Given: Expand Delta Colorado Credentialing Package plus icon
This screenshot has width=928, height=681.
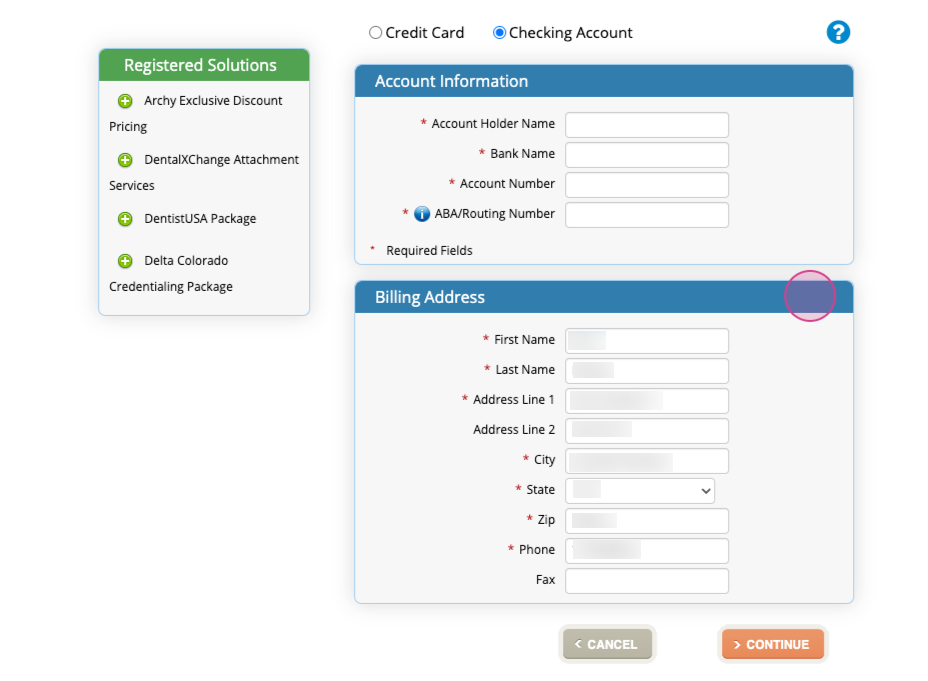Looking at the screenshot, I should click(x=125, y=261).
